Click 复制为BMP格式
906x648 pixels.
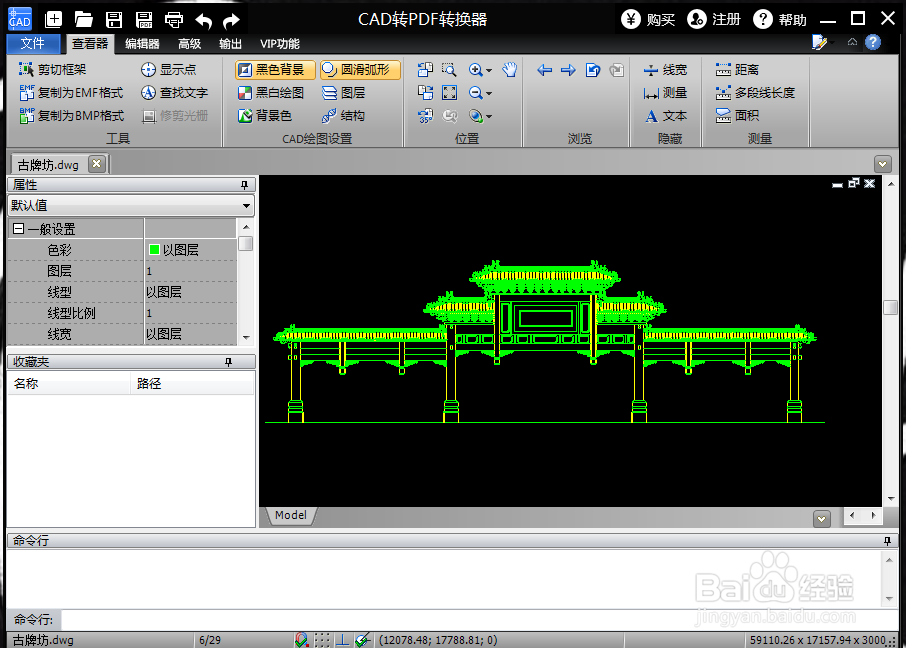coord(72,116)
